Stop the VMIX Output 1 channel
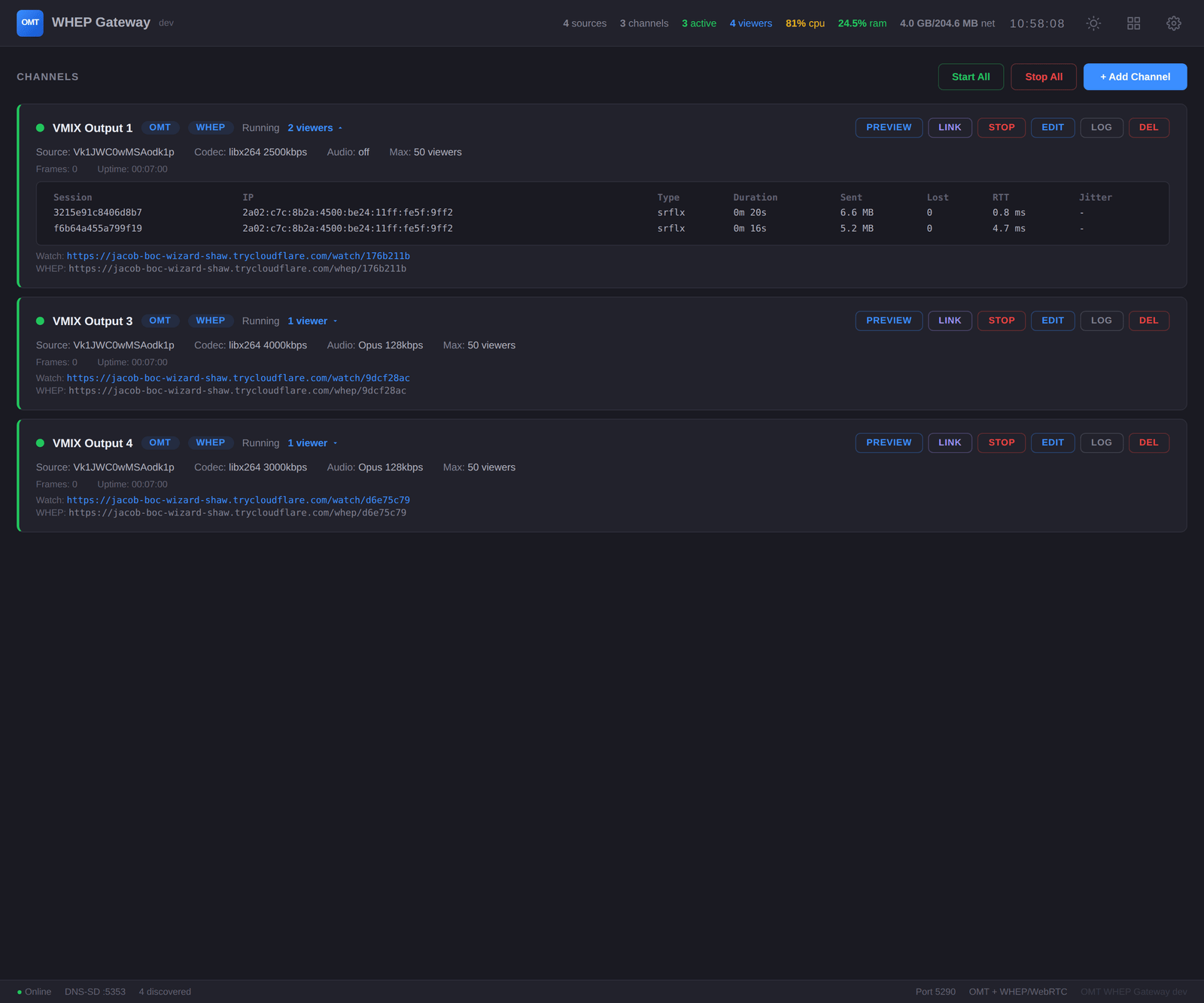 (1001, 128)
